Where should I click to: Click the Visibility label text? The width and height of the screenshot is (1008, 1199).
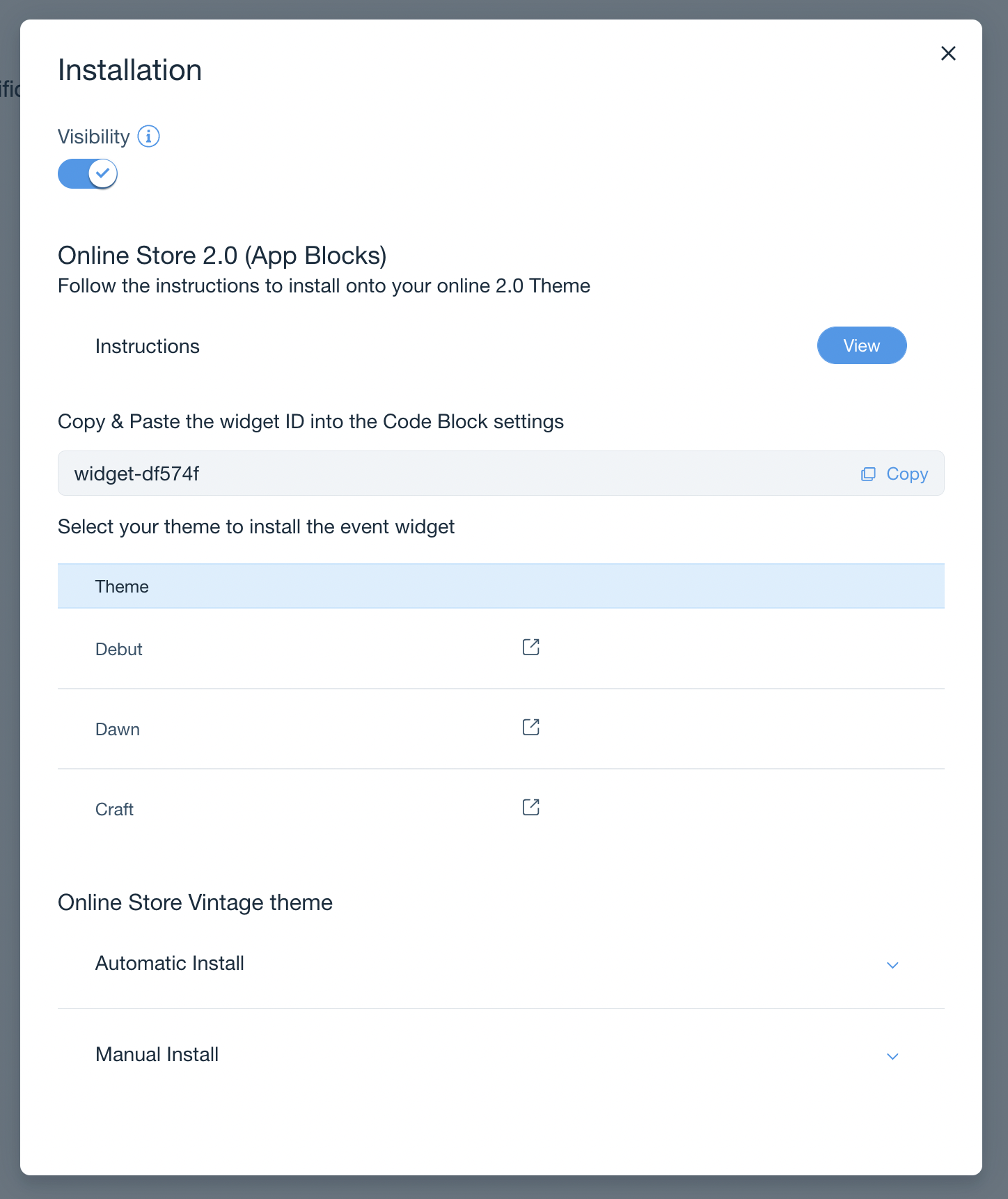94,137
